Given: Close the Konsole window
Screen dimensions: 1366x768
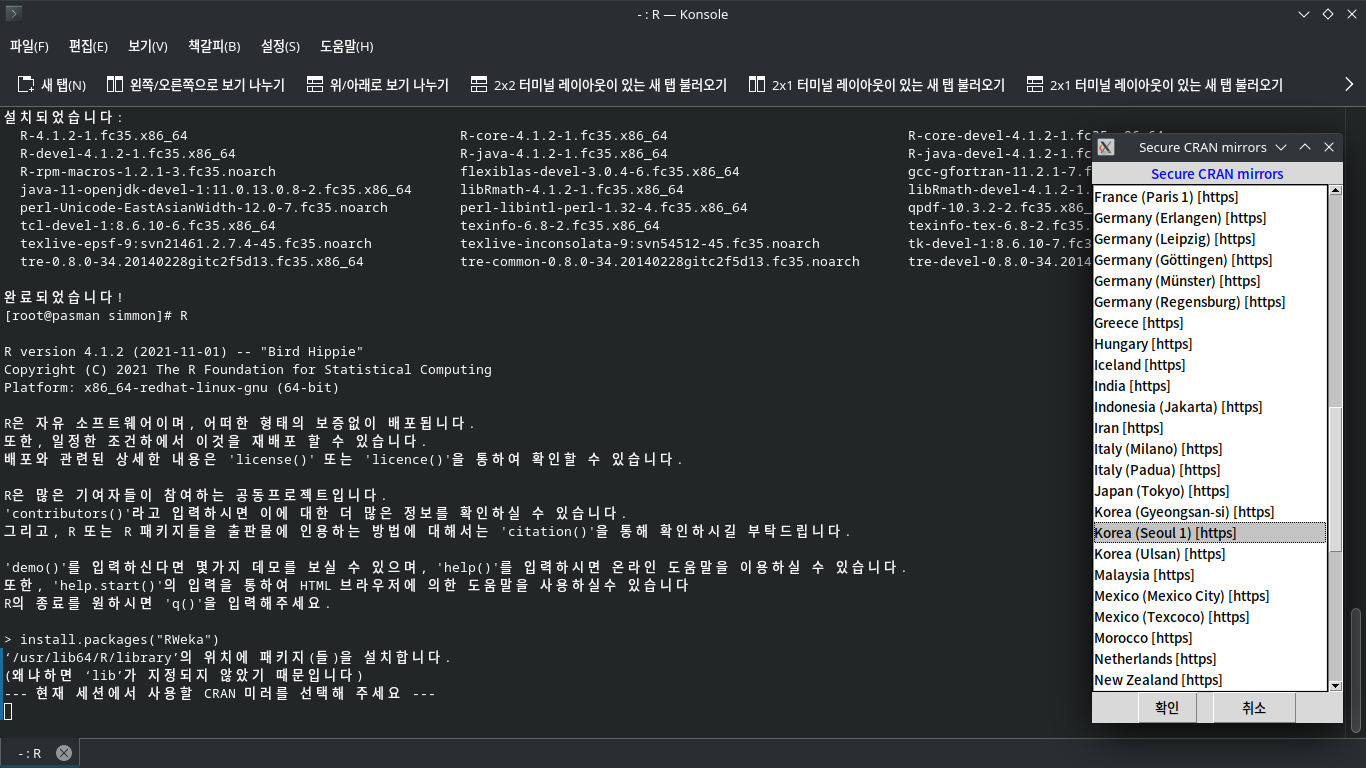Looking at the screenshot, I should pyautogui.click(x=1351, y=14).
